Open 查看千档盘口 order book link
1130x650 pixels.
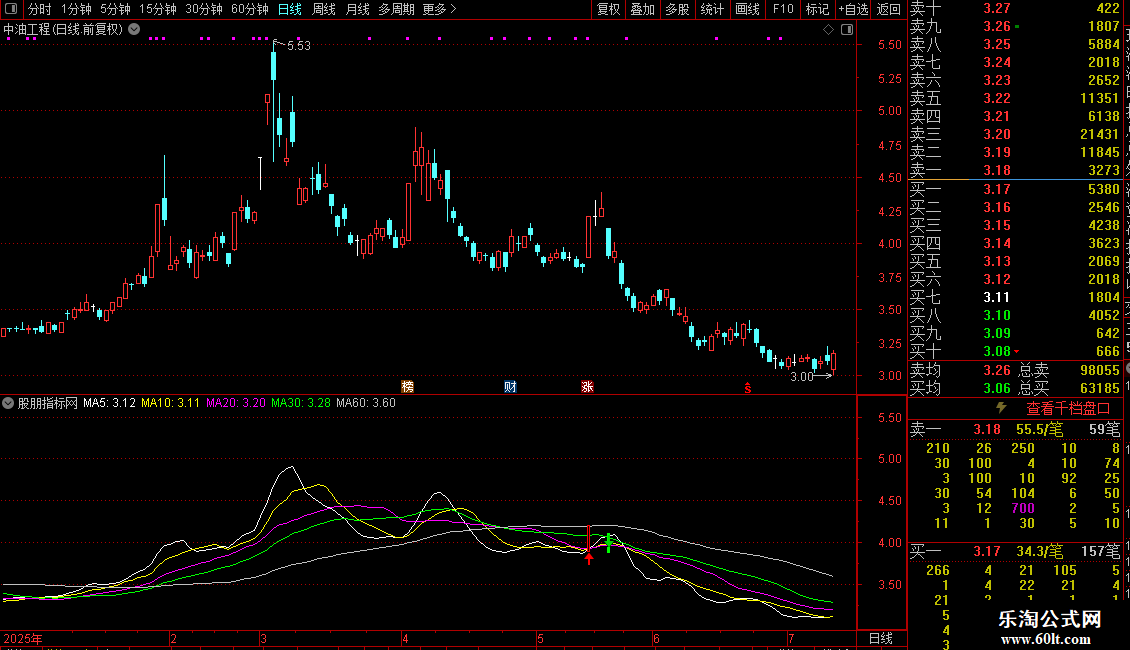pos(1068,409)
